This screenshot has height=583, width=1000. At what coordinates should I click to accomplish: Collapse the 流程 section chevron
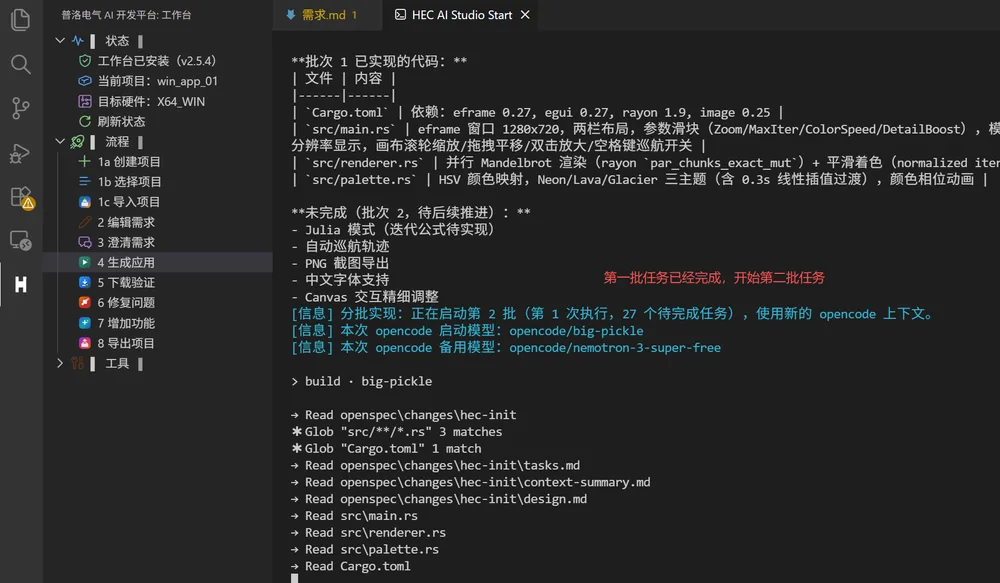60,141
